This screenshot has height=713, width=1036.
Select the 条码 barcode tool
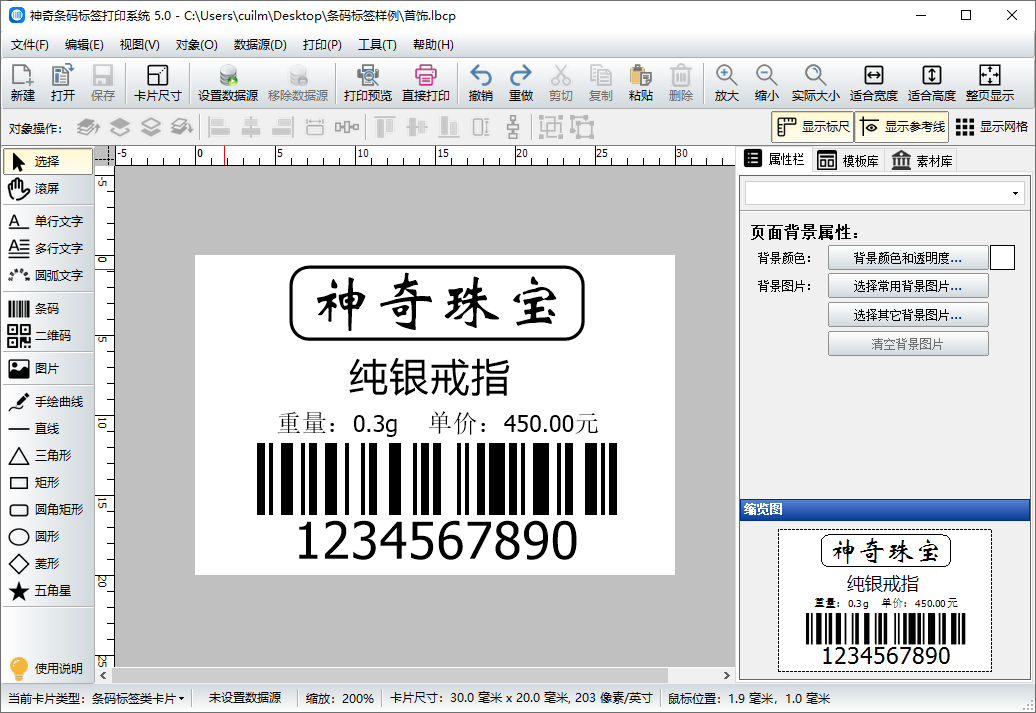point(46,309)
